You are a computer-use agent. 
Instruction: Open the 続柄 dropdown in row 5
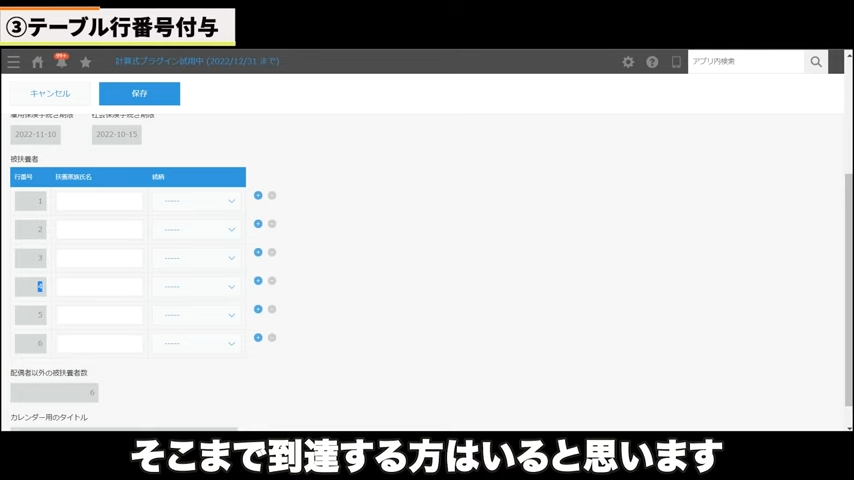pyautogui.click(x=196, y=315)
